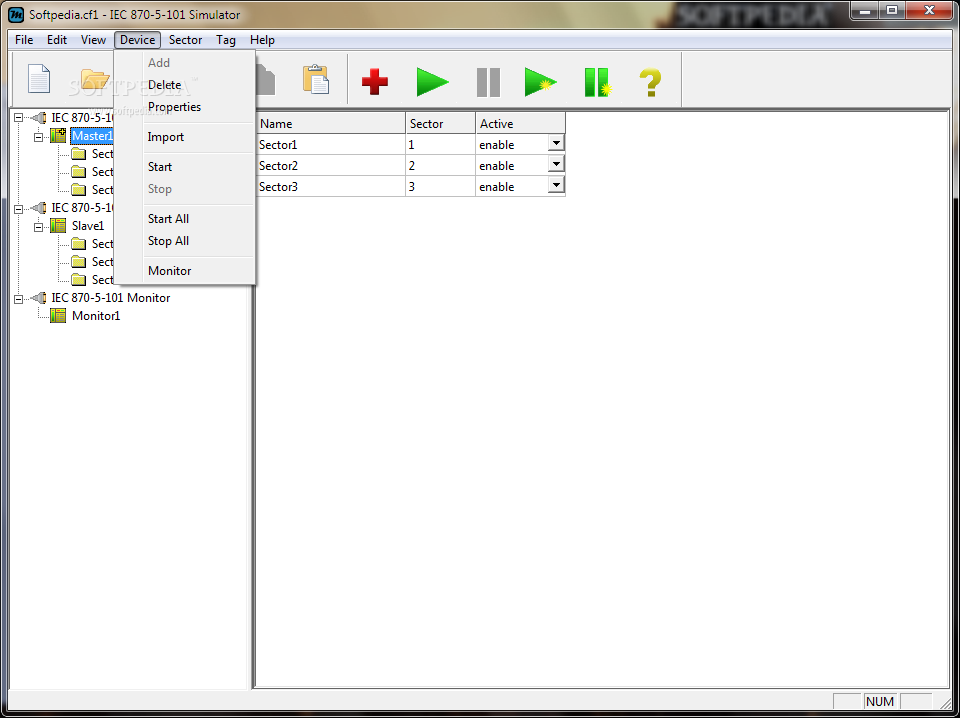Collapse the Slave1 tree node
Screen dimensions: 960x718
(39, 226)
